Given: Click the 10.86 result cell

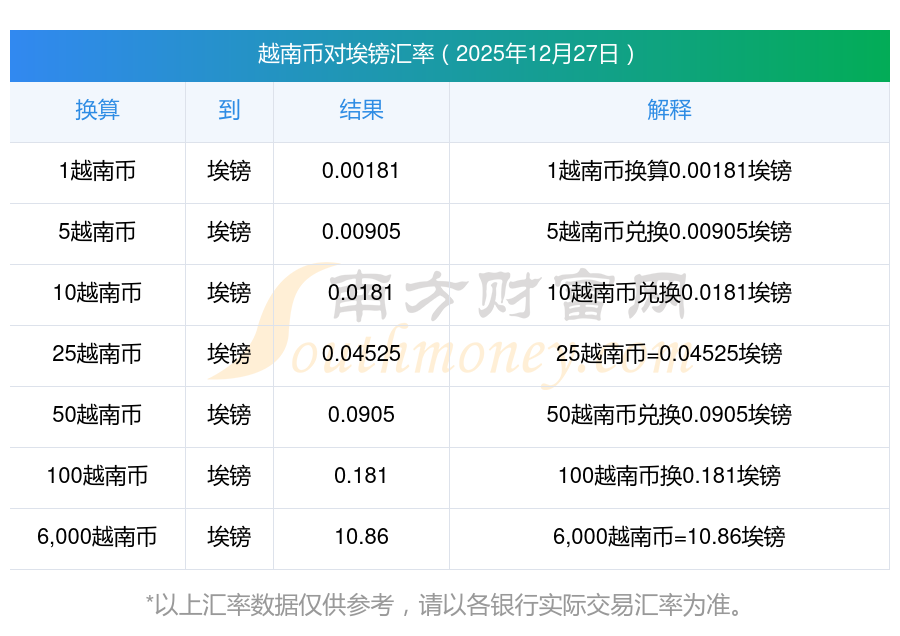Looking at the screenshot, I should coord(361,537).
